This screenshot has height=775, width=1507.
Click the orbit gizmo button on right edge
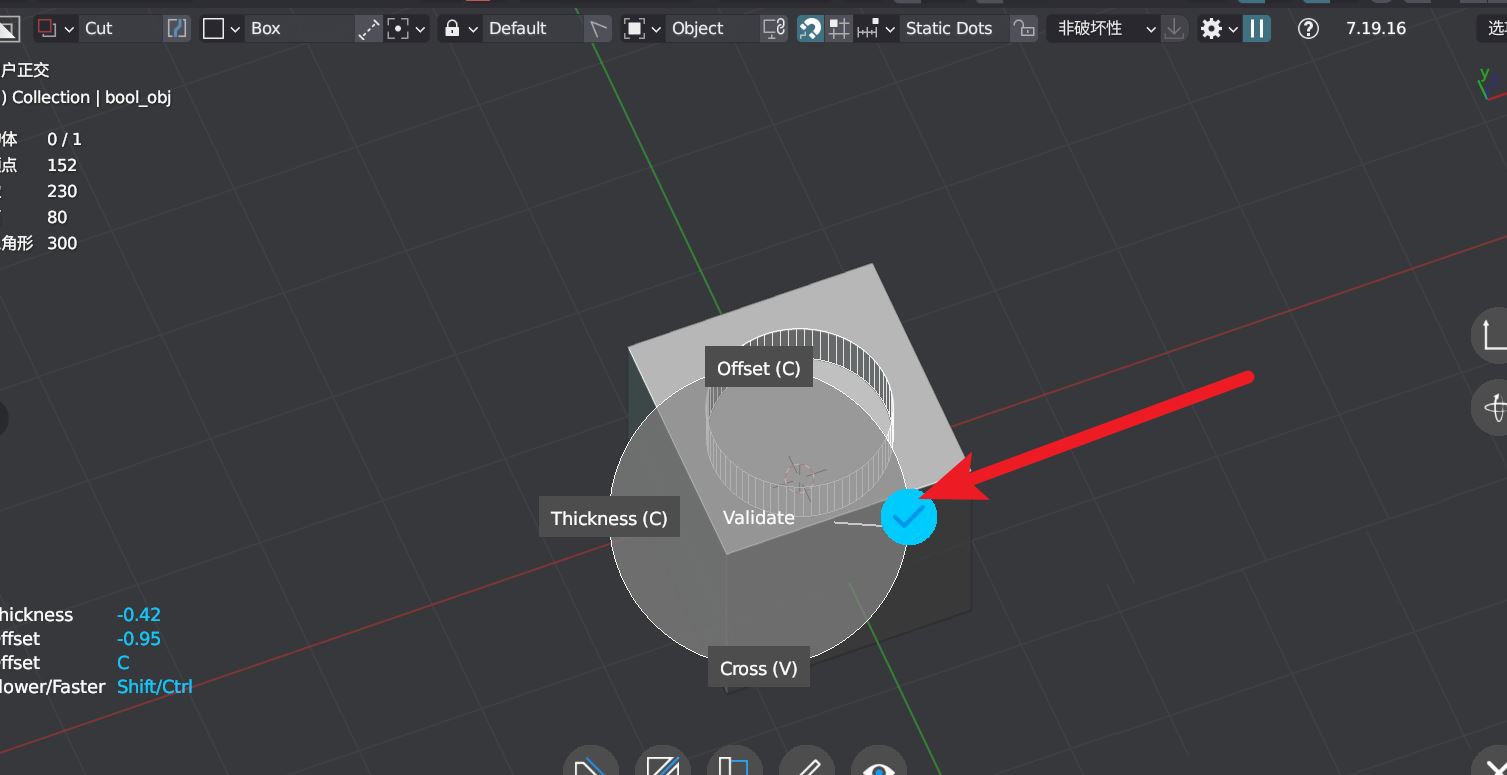(1492, 407)
